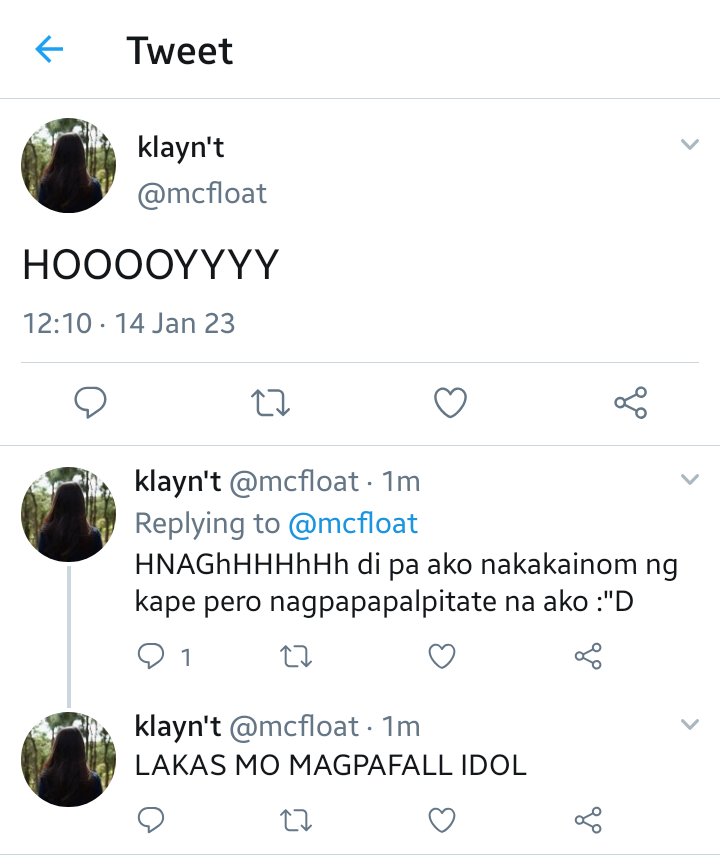720x866 pixels.
Task: Reply to the HOOOOYYYY tweet
Action: point(91,402)
